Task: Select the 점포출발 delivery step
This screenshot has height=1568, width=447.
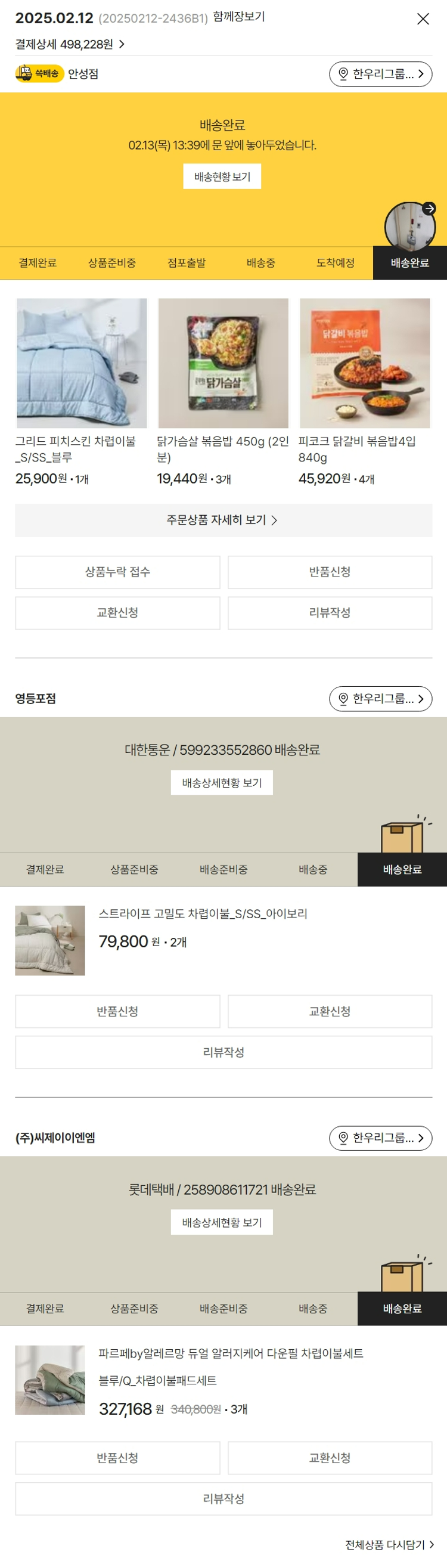Action: pos(187,263)
